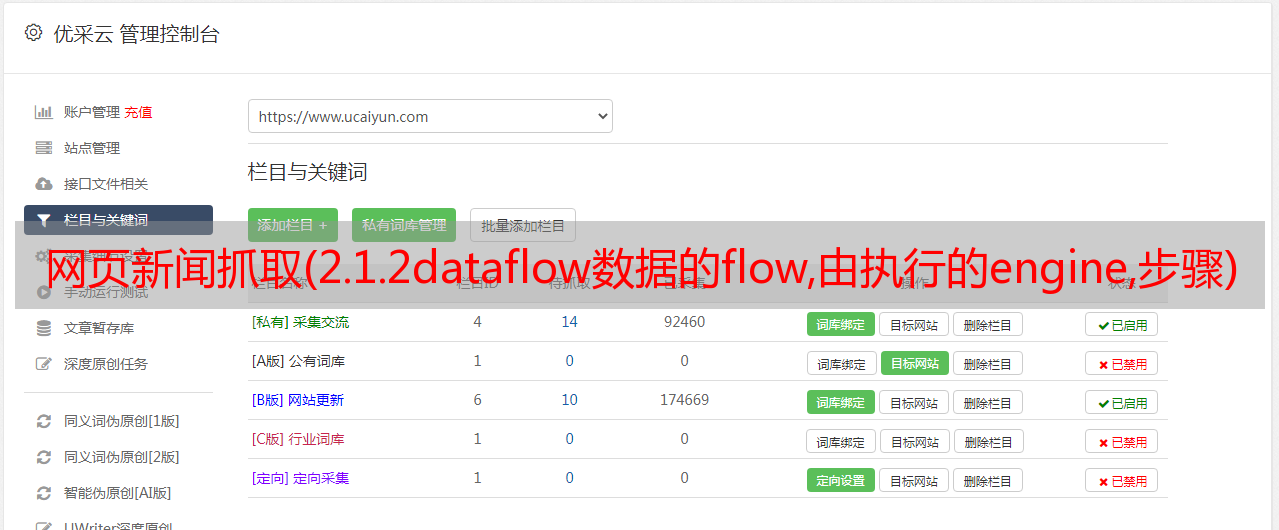
Task: Click 词库绑定 in the 网站更新 row
Action: (x=841, y=402)
